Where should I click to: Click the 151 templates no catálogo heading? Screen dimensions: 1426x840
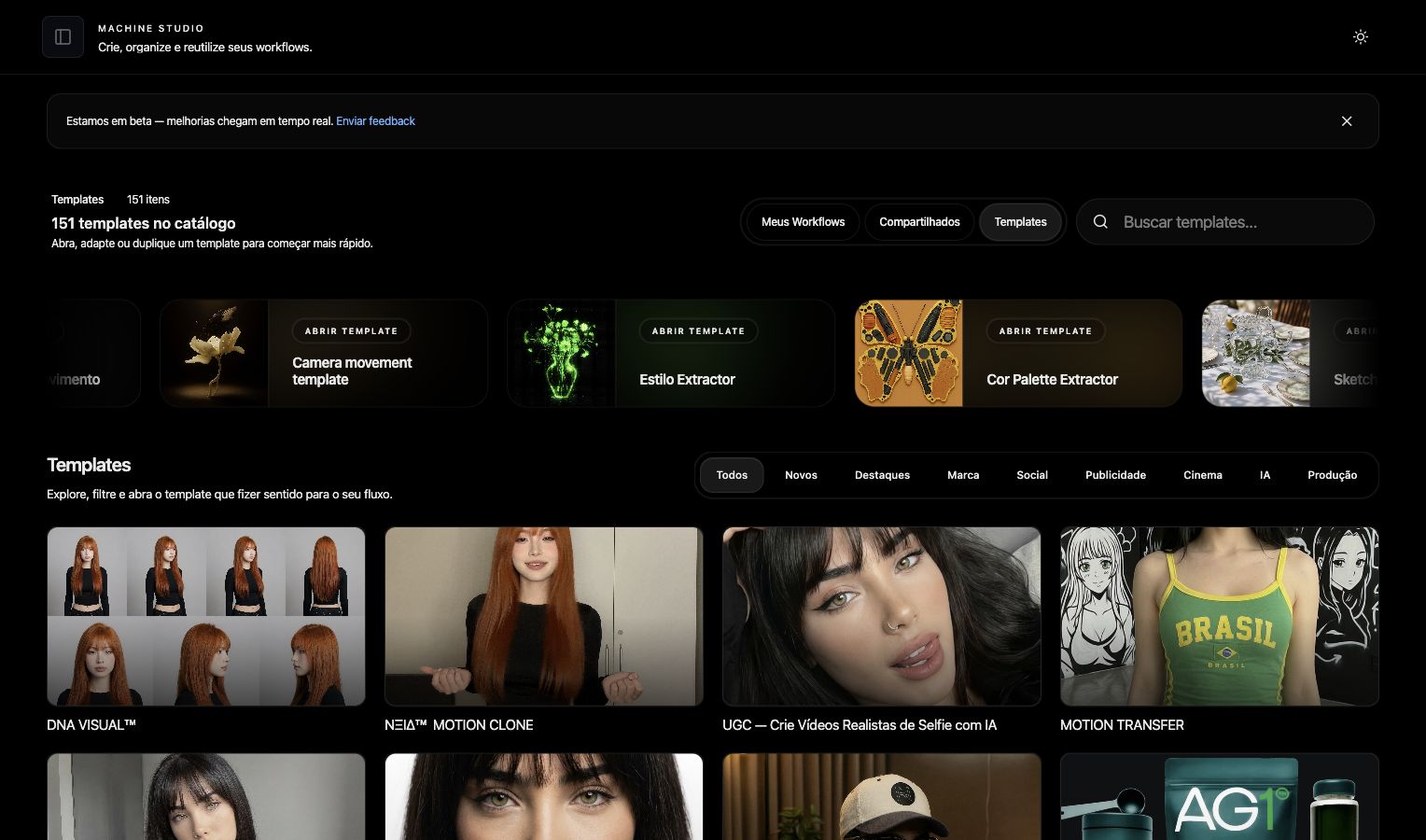pos(144,223)
